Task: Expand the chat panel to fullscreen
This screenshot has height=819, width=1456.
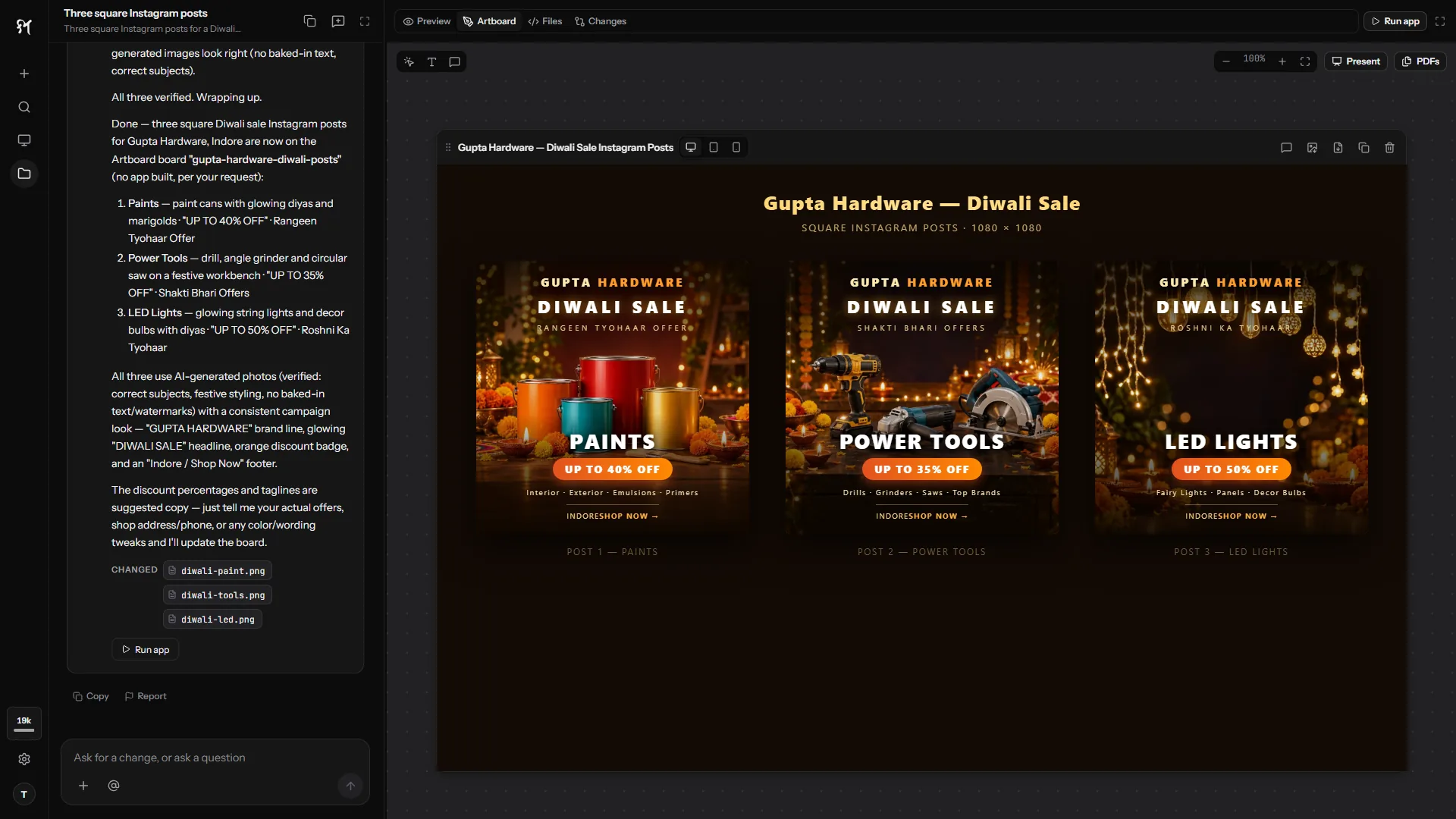Action: click(365, 21)
